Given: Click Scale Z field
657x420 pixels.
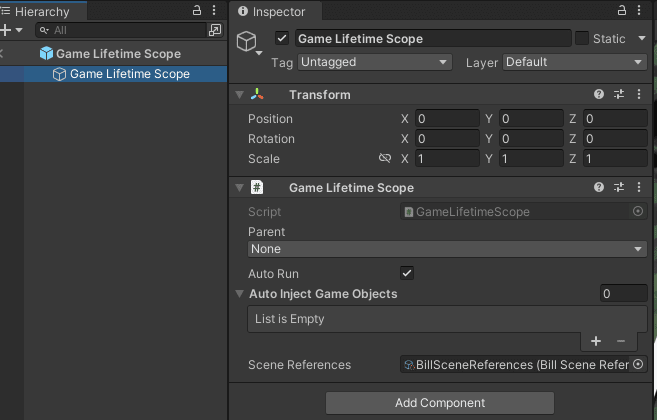Looking at the screenshot, I should pyautogui.click(x=615, y=159).
